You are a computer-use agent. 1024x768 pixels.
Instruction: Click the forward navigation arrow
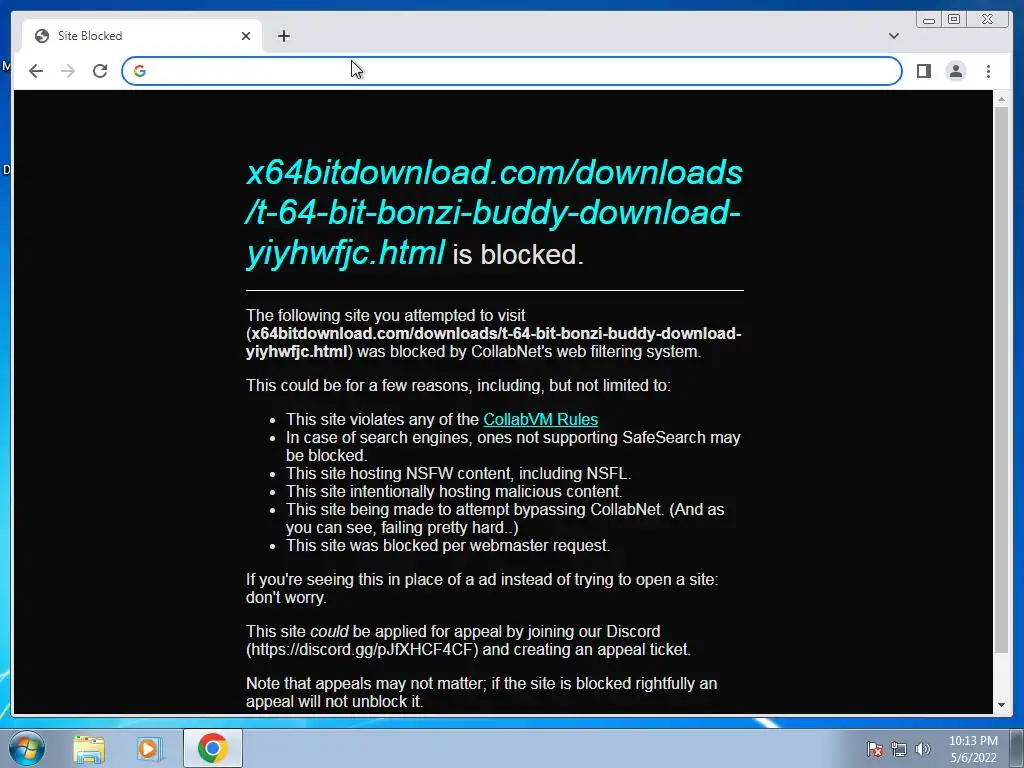point(68,71)
